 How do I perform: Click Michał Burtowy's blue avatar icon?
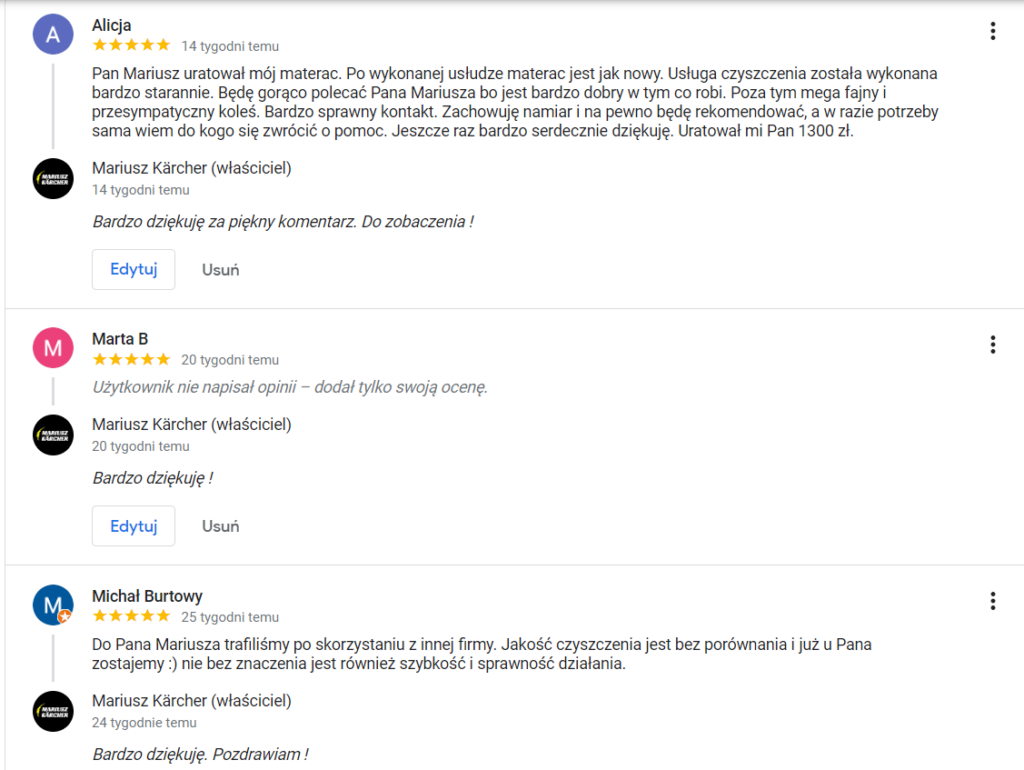tap(53, 605)
